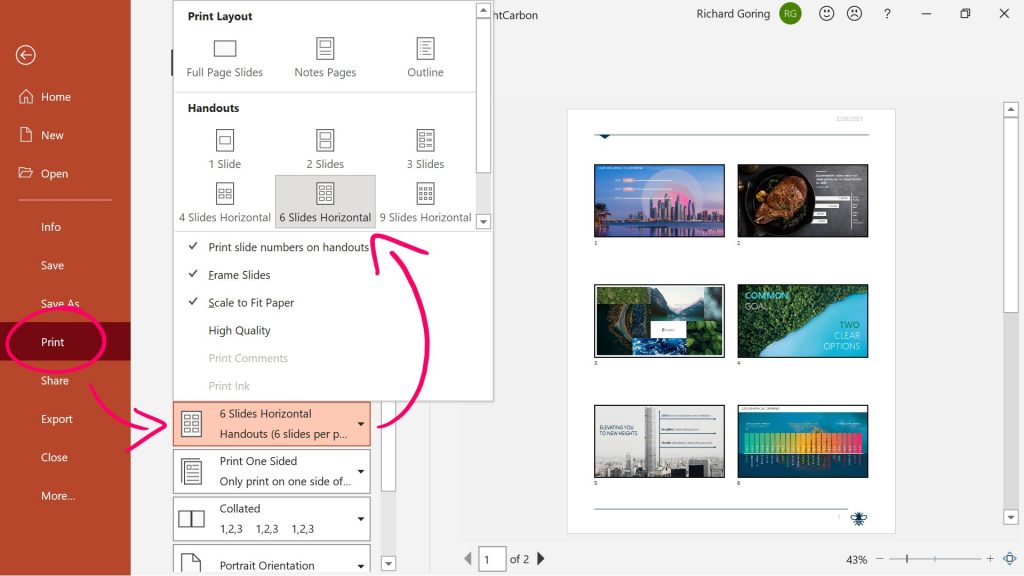Click the current page number input field
This screenshot has height=576, width=1024.
point(492,559)
